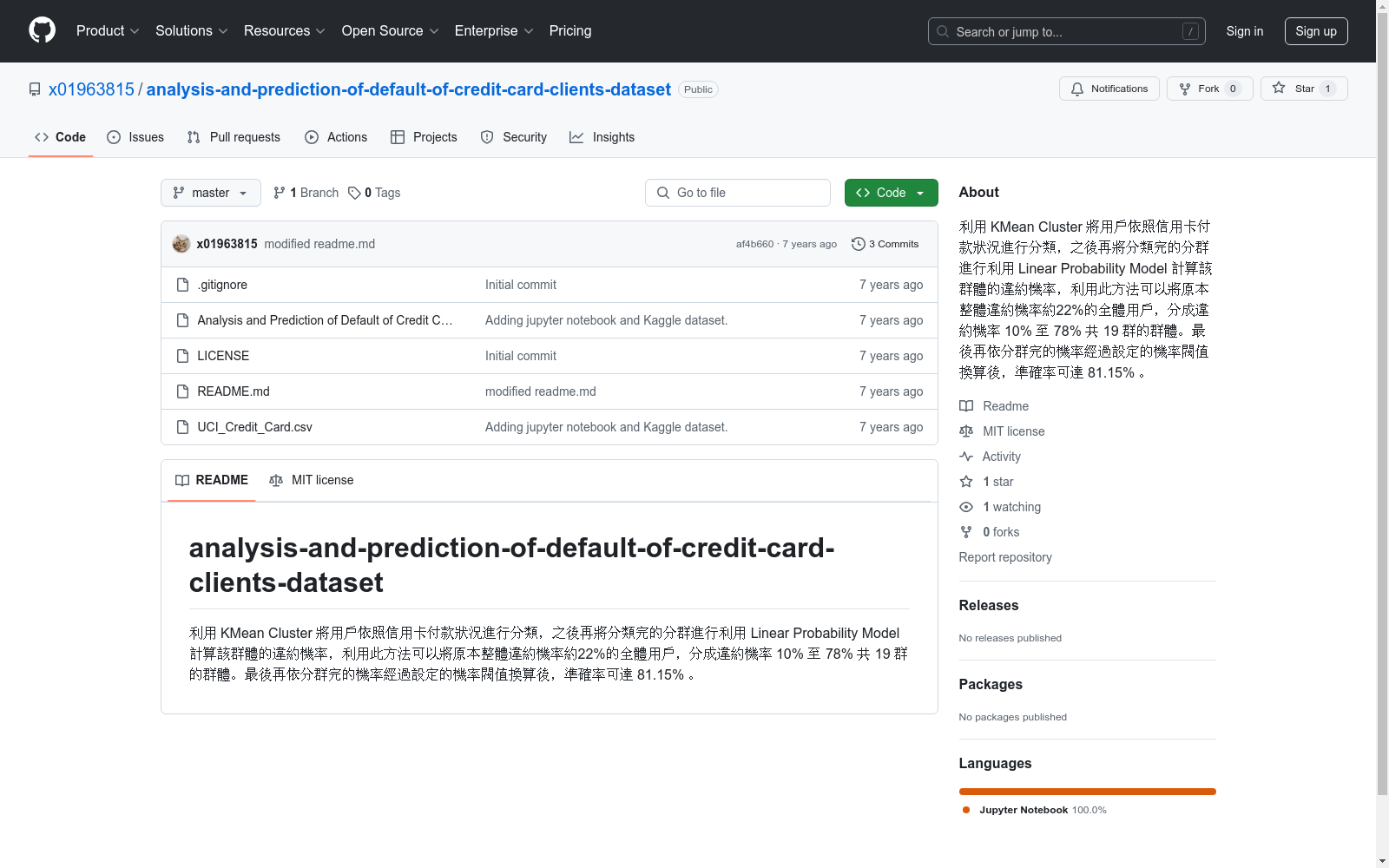View the 1 star stargazers link
The width and height of the screenshot is (1389, 868).
click(x=986, y=482)
